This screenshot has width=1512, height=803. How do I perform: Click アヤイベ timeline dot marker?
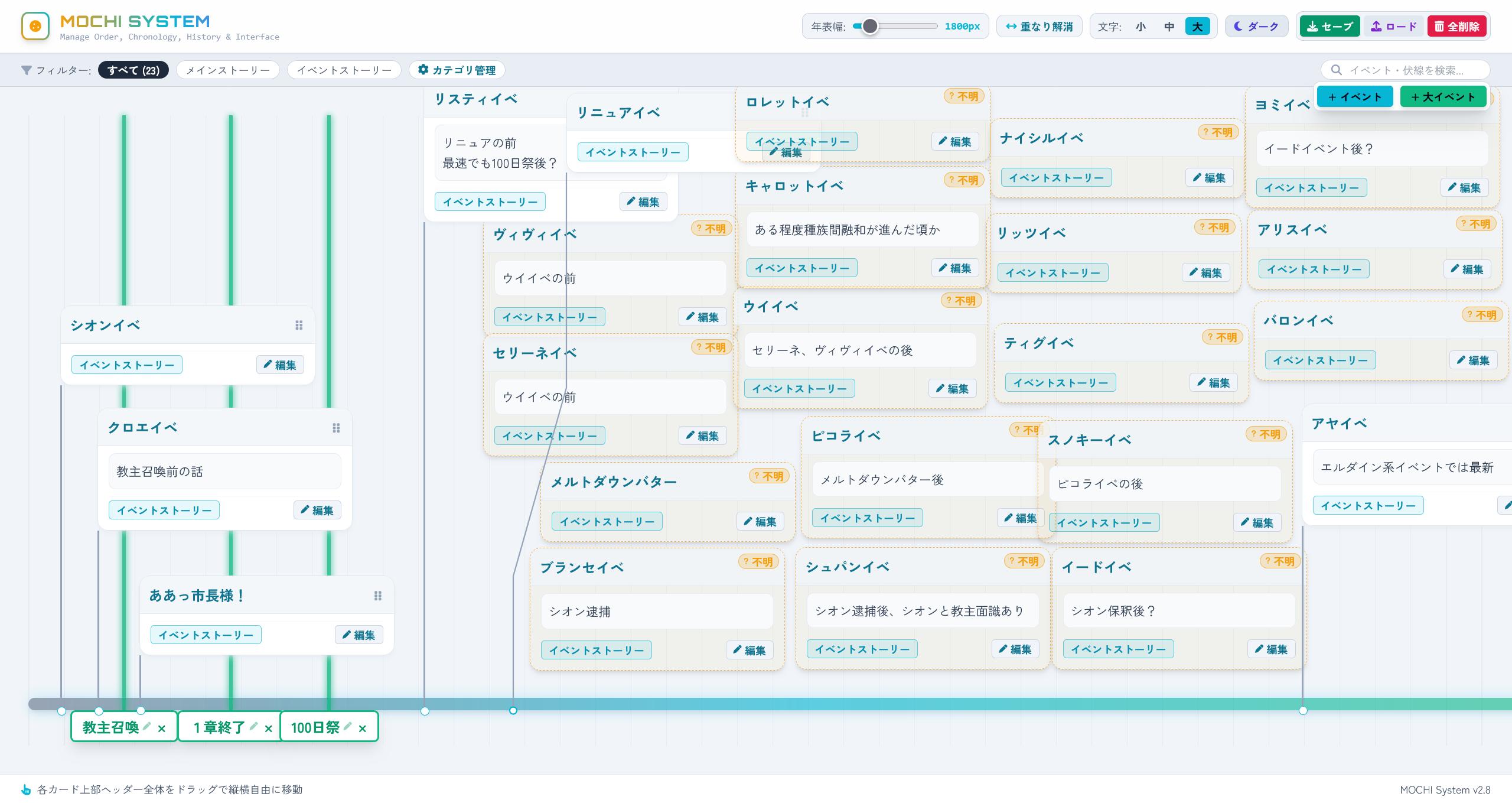(x=1303, y=710)
